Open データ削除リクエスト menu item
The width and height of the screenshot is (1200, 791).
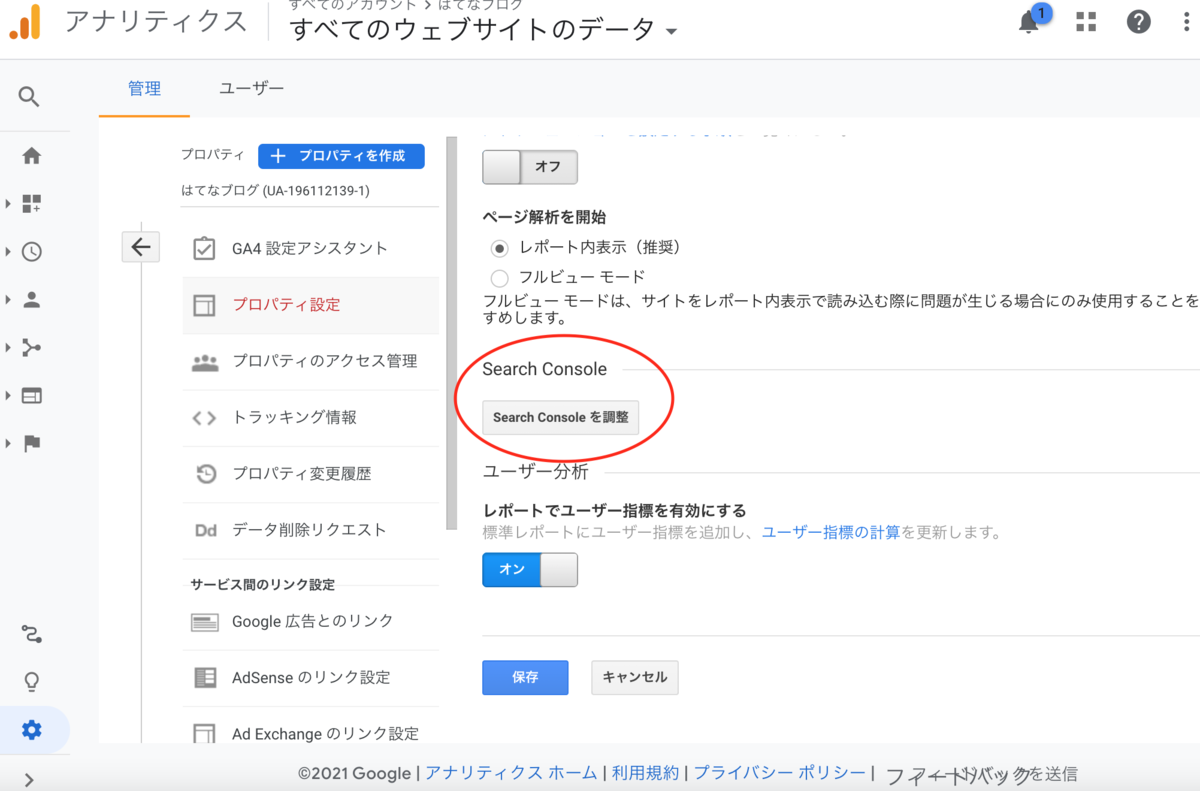tap(310, 530)
